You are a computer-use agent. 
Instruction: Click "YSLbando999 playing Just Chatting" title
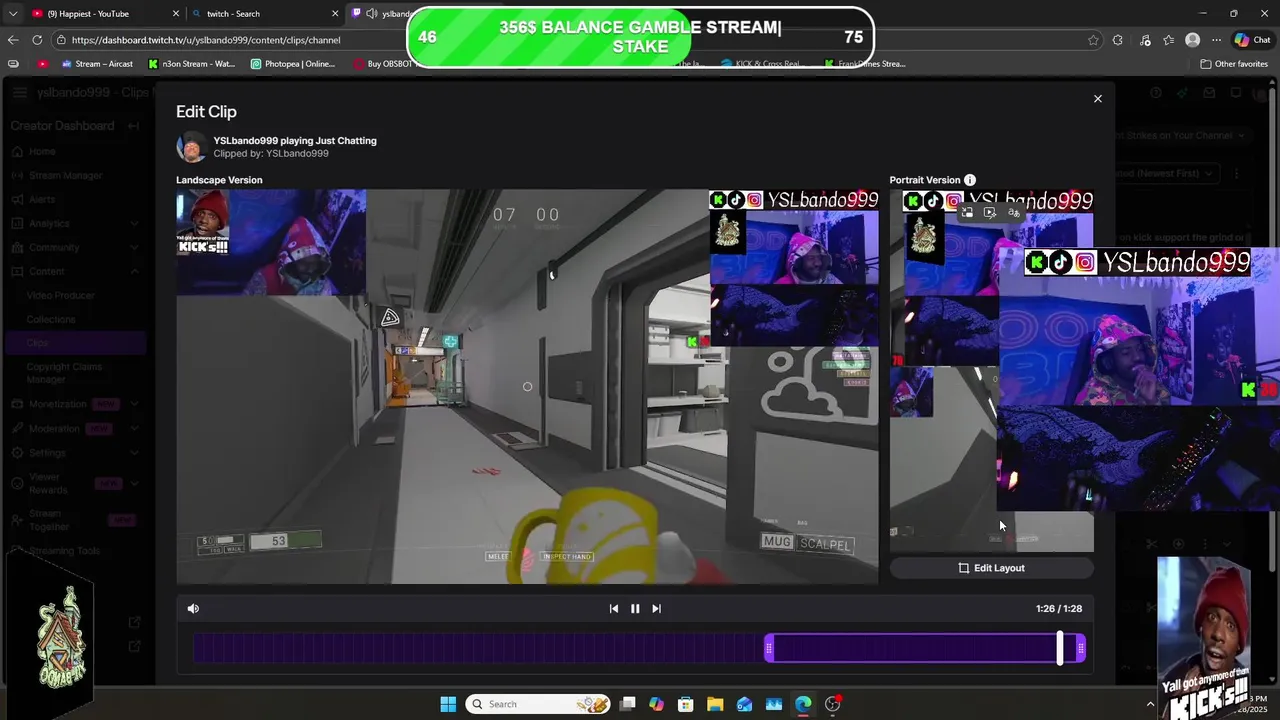click(x=295, y=141)
